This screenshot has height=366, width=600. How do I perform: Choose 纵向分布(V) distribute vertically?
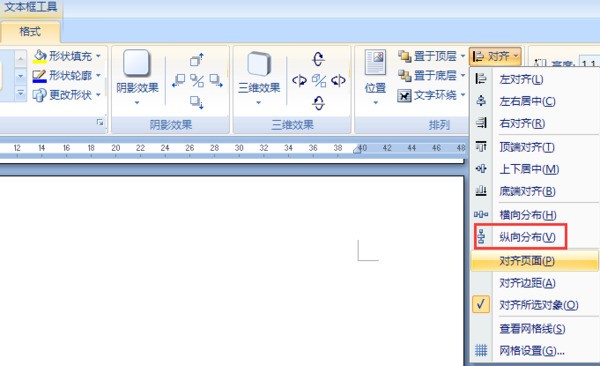coord(535,237)
